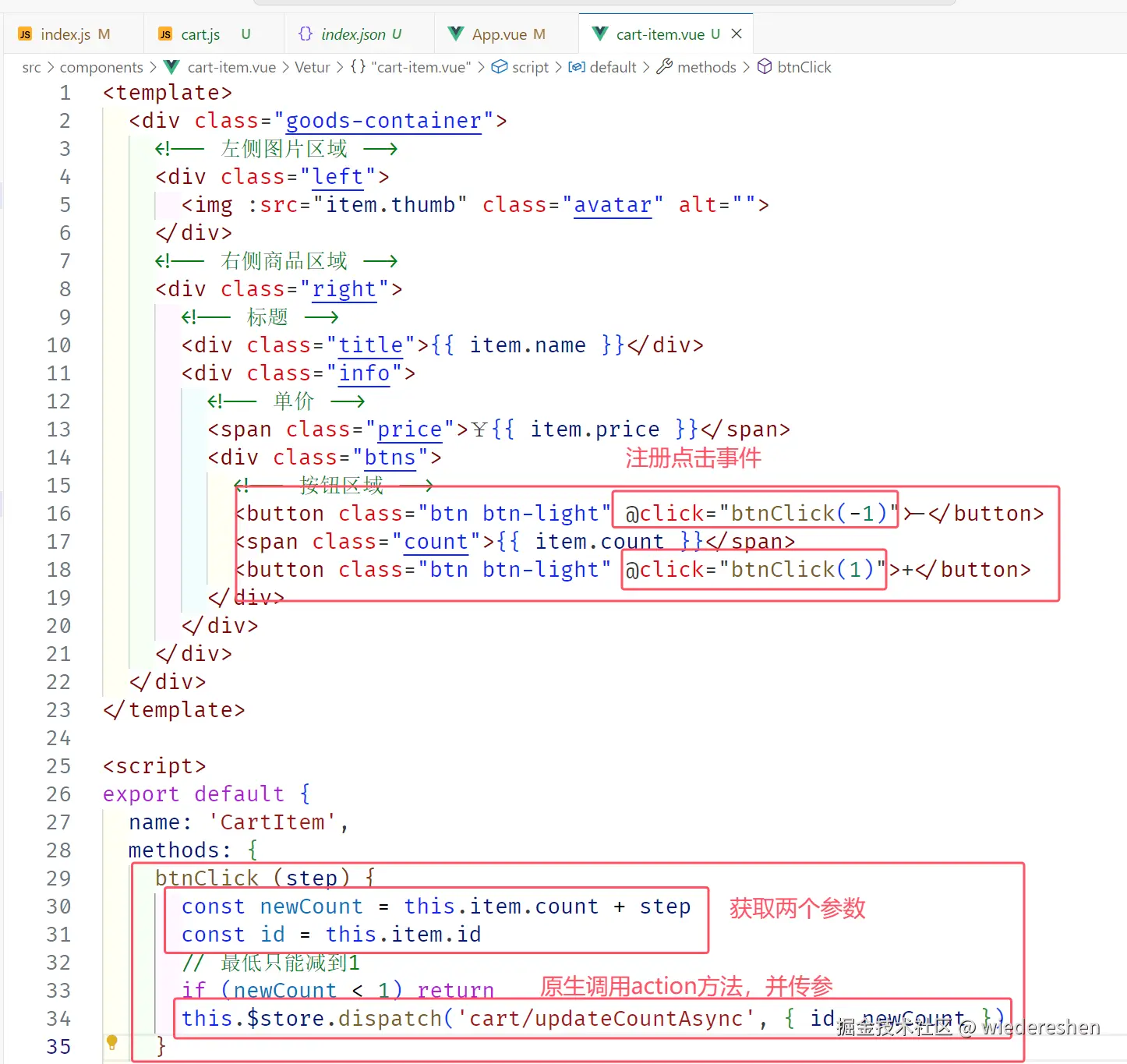Click the "right" class name on line 8
The width and height of the screenshot is (1127, 1064).
(344, 289)
